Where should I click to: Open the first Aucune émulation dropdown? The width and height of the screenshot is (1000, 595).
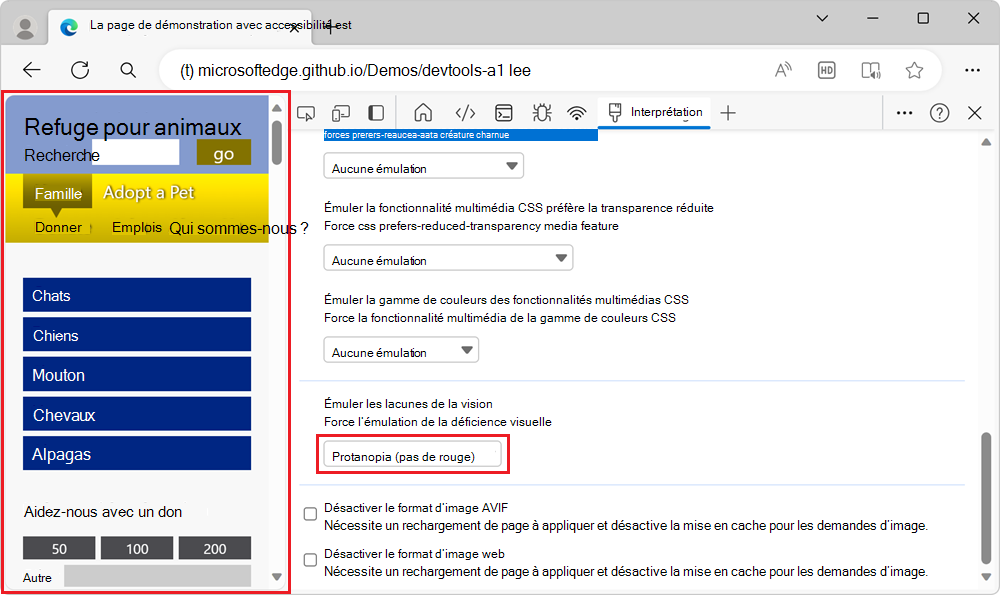422,165
